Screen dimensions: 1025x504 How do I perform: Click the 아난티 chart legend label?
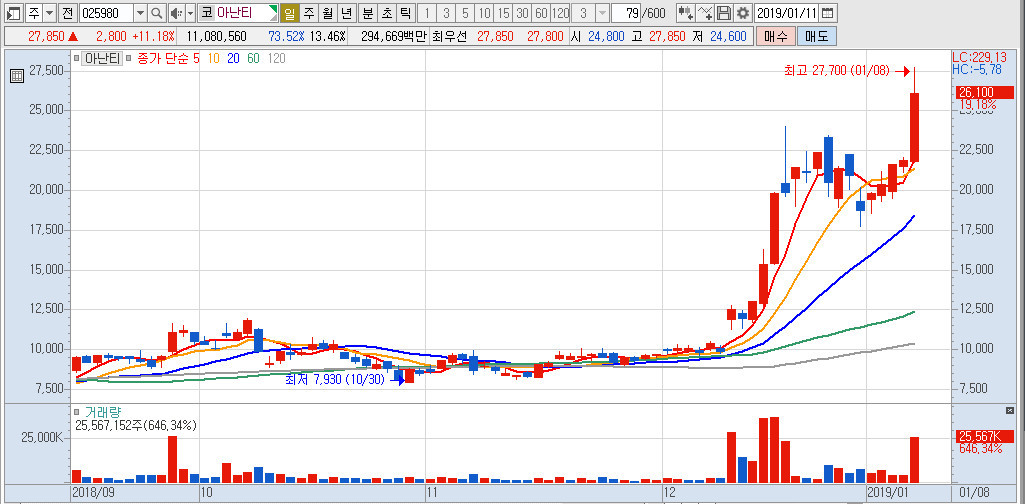pos(101,59)
